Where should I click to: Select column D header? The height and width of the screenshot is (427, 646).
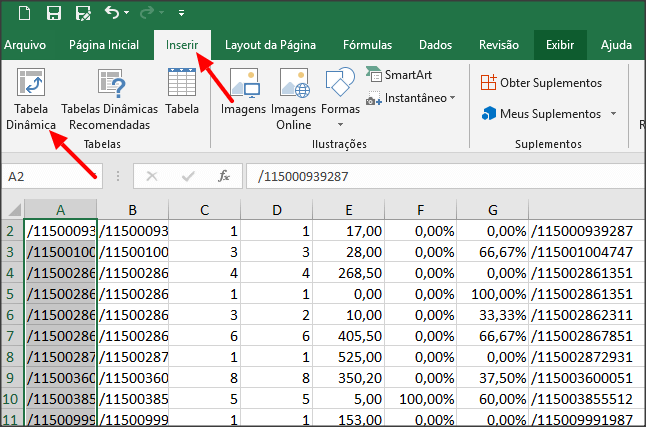[x=276, y=210]
